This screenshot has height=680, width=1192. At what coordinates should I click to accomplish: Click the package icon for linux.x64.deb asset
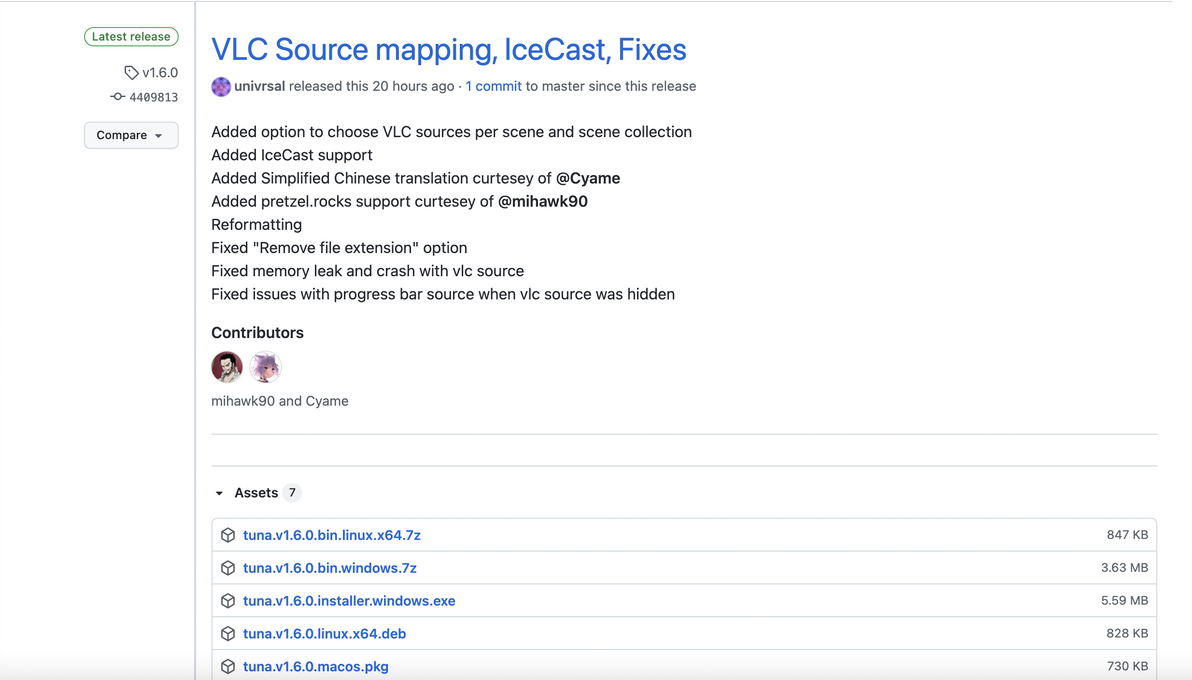point(228,634)
